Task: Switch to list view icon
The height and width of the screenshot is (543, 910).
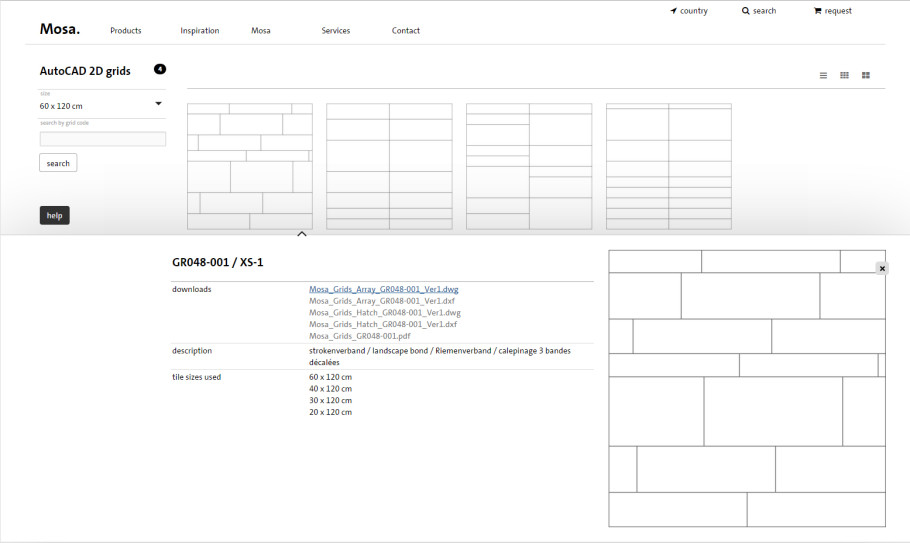Action: pyautogui.click(x=823, y=75)
